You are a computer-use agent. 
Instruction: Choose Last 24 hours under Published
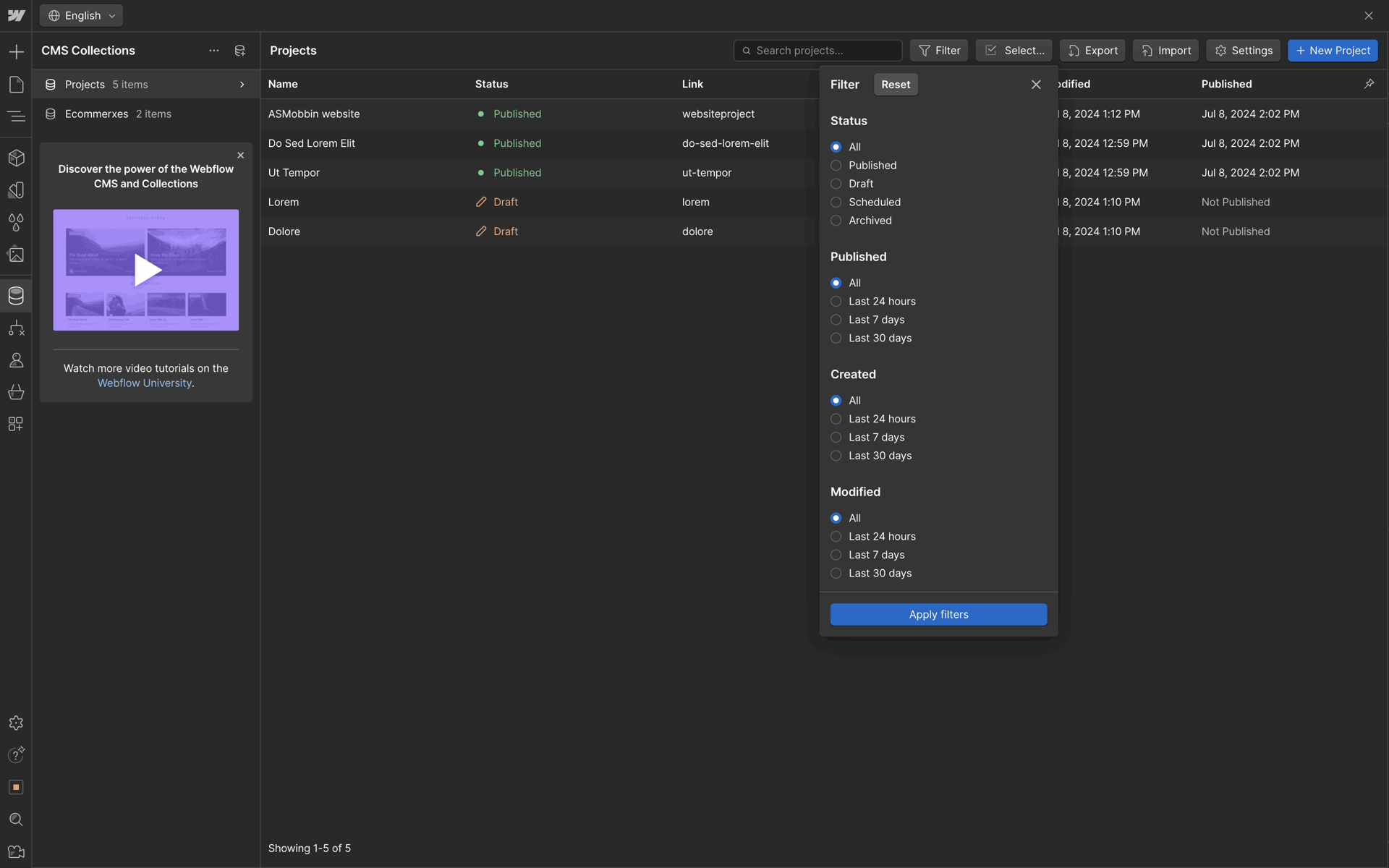click(836, 302)
